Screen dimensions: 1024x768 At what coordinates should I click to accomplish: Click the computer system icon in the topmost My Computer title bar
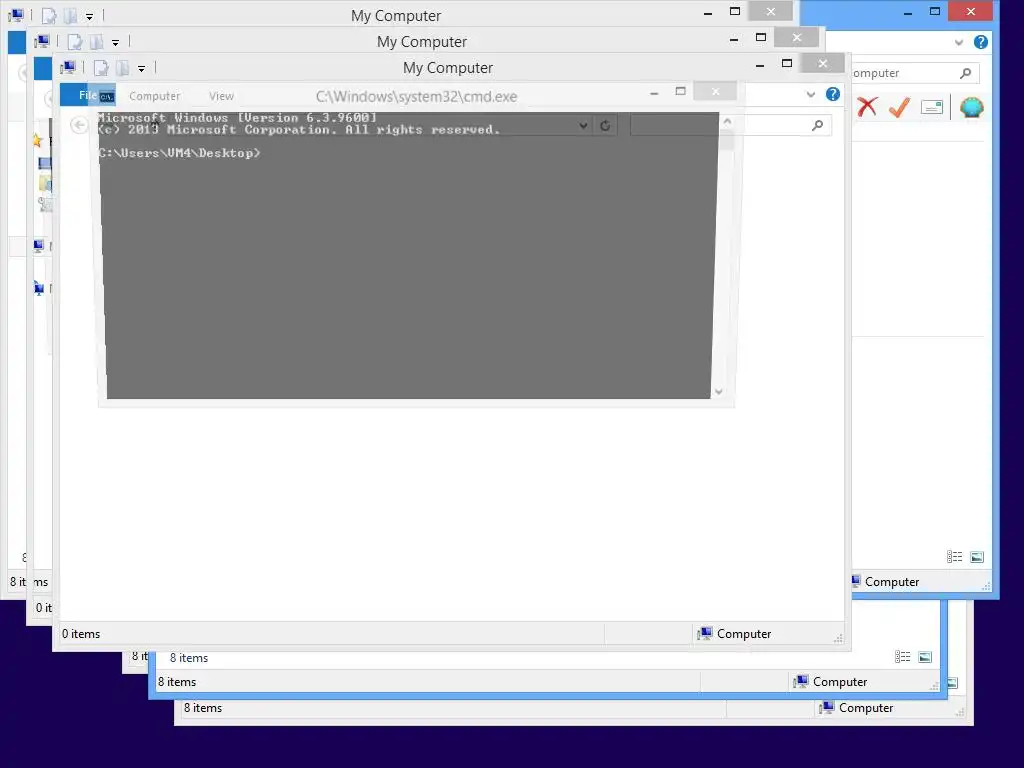[16, 15]
